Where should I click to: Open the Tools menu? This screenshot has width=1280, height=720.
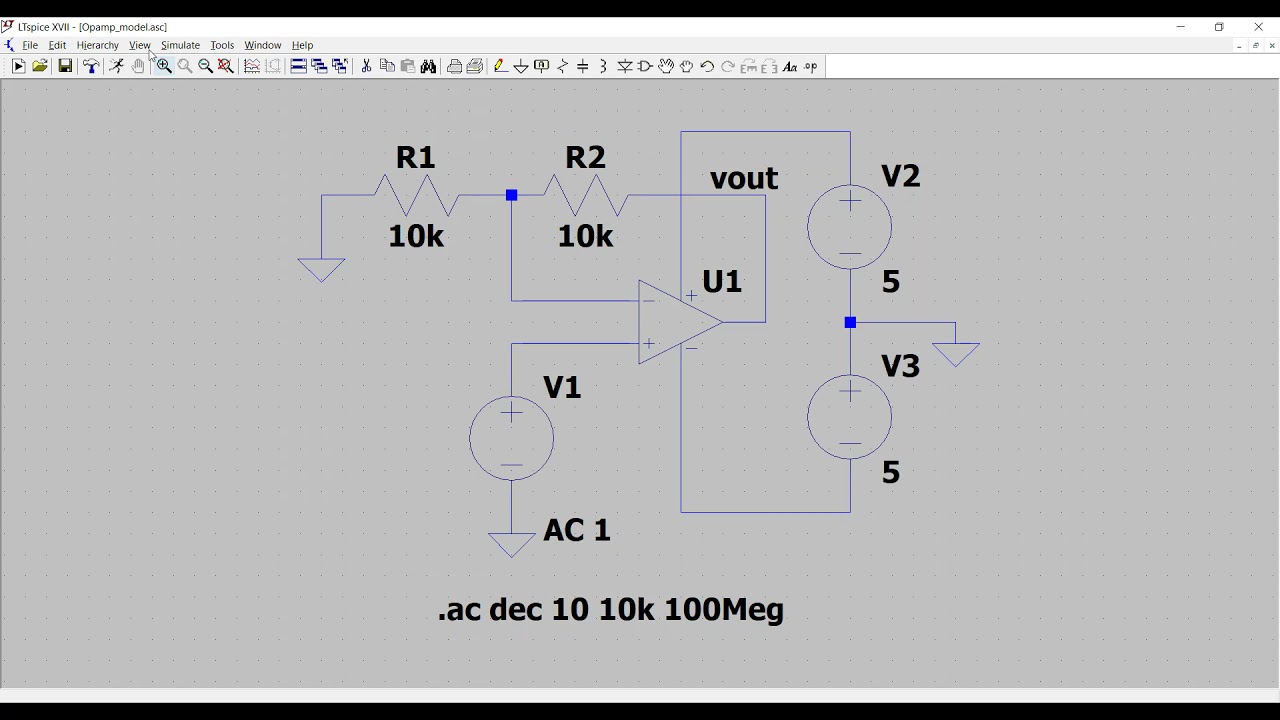pos(222,45)
